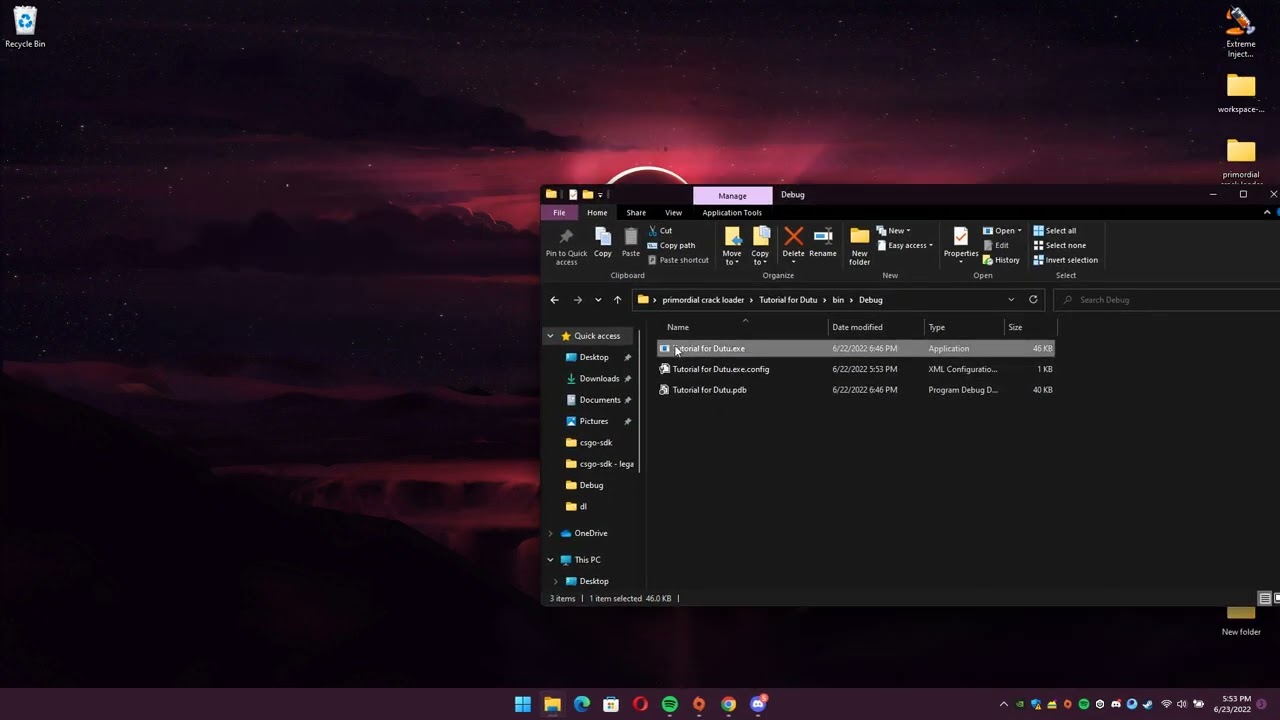
Task: Open Google Chrome from the taskbar
Action: click(729, 704)
